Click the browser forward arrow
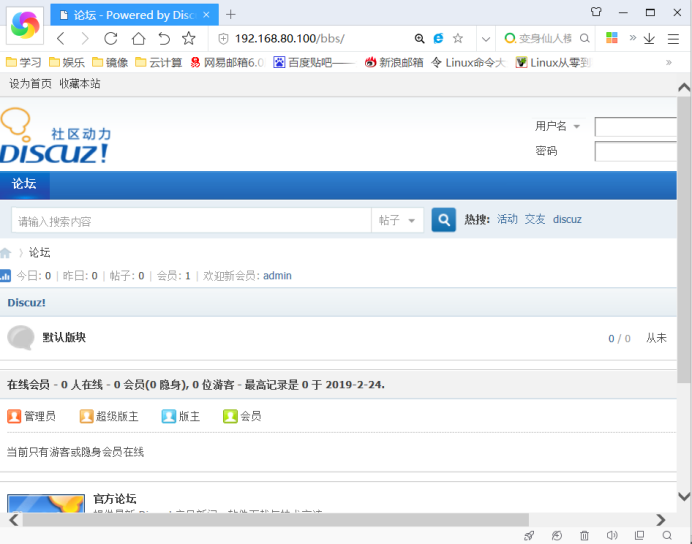The image size is (692, 544). click(x=85, y=39)
